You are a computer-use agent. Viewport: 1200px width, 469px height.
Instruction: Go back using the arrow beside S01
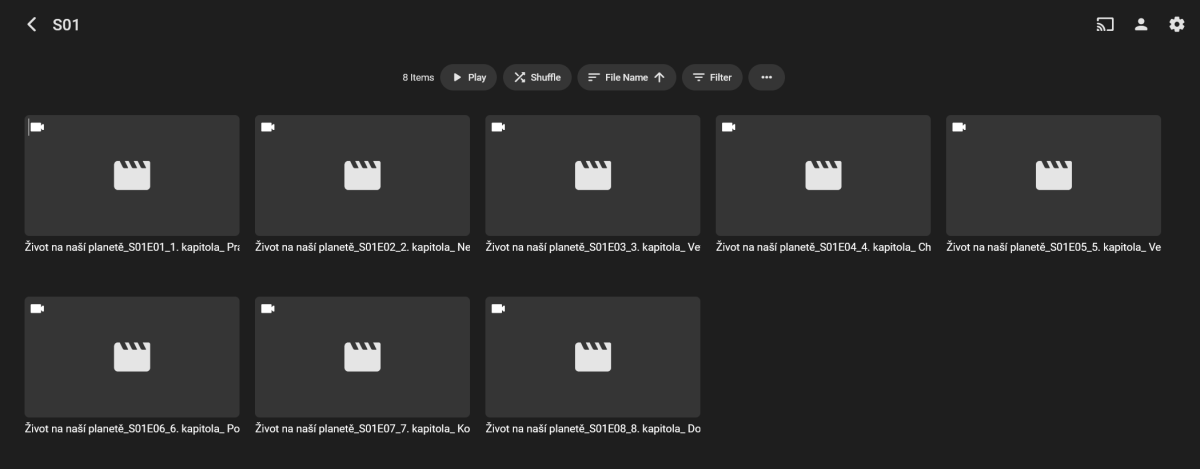tap(32, 24)
